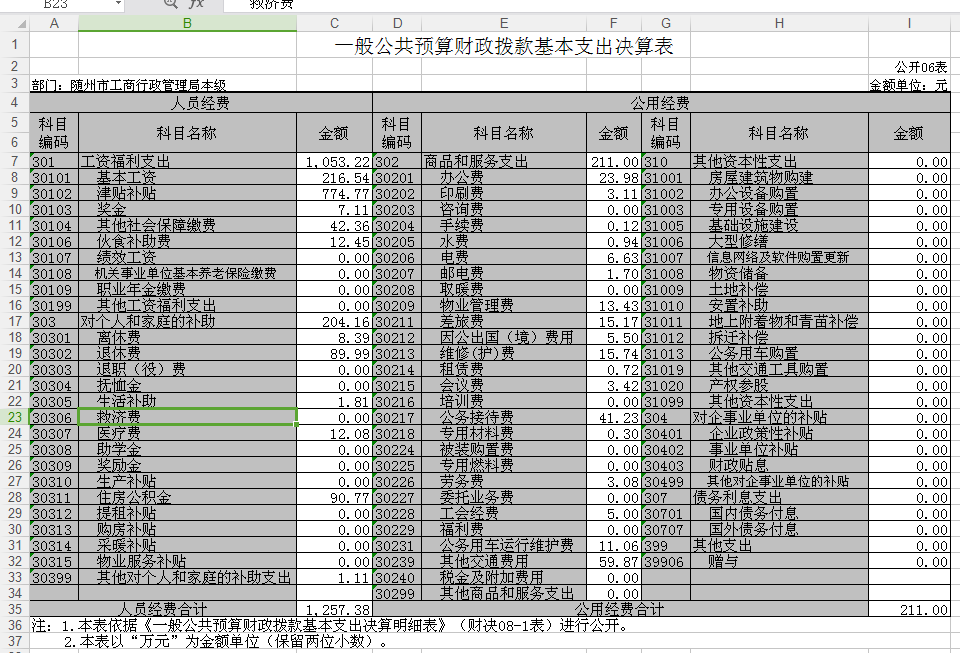This screenshot has height=653, width=960.
Task: Select the 公务接待费 cell
Action: point(476,417)
